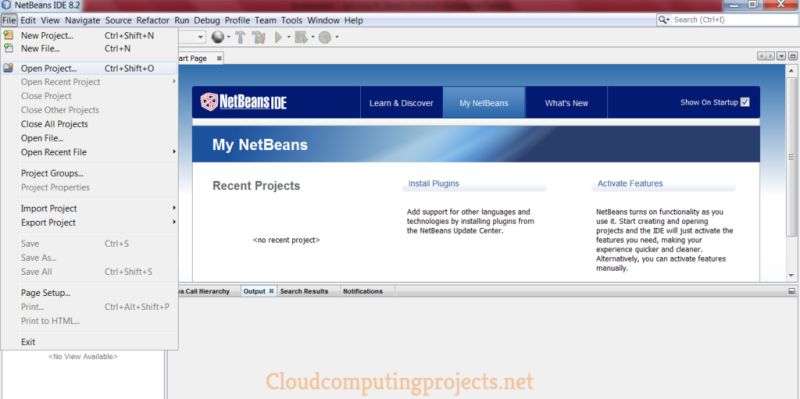The width and height of the screenshot is (800, 399).
Task: Click the Install Plugins link
Action: [434, 183]
